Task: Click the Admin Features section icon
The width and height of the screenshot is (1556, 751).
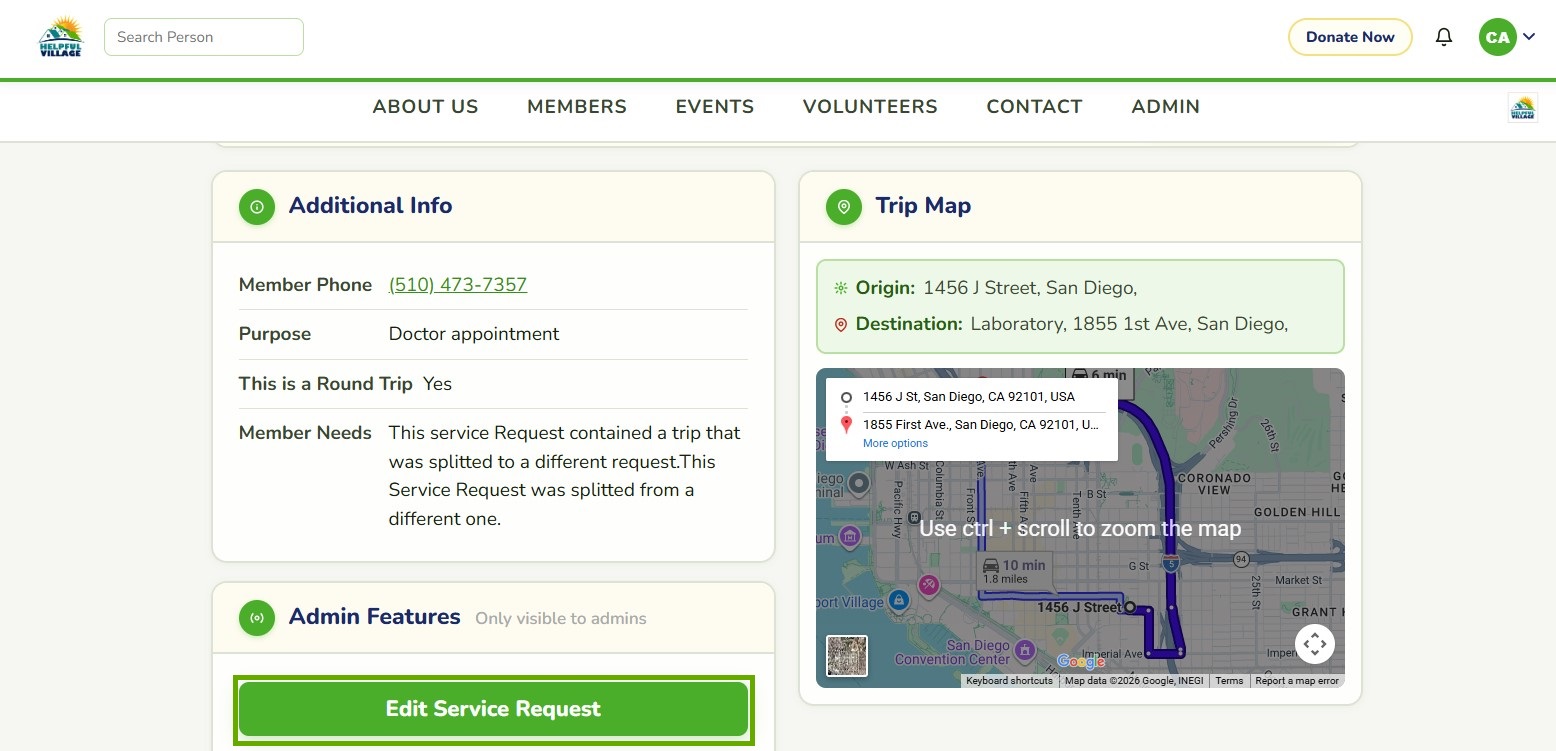Action: [x=257, y=617]
